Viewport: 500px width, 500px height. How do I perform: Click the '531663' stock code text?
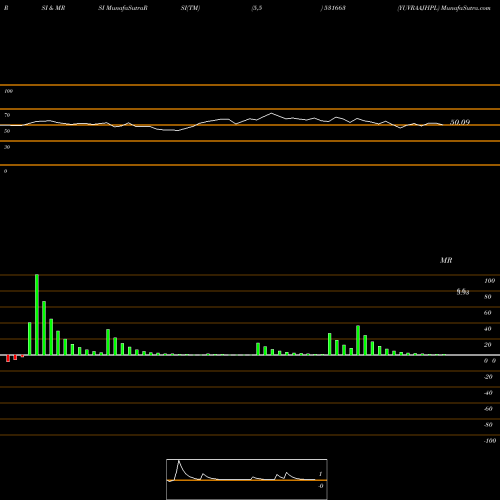click(335, 8)
